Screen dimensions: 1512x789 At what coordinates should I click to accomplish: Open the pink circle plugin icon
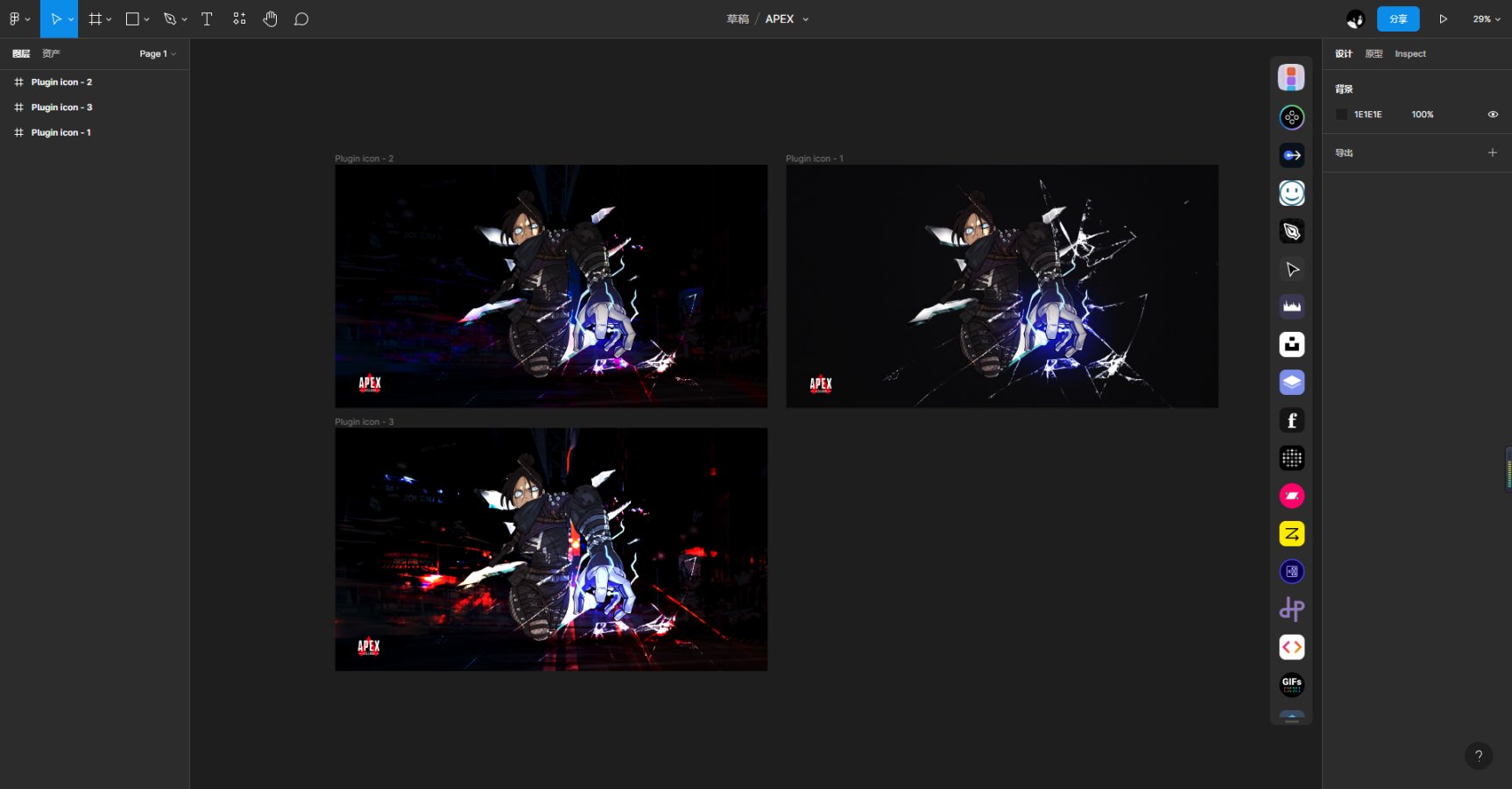(1291, 496)
